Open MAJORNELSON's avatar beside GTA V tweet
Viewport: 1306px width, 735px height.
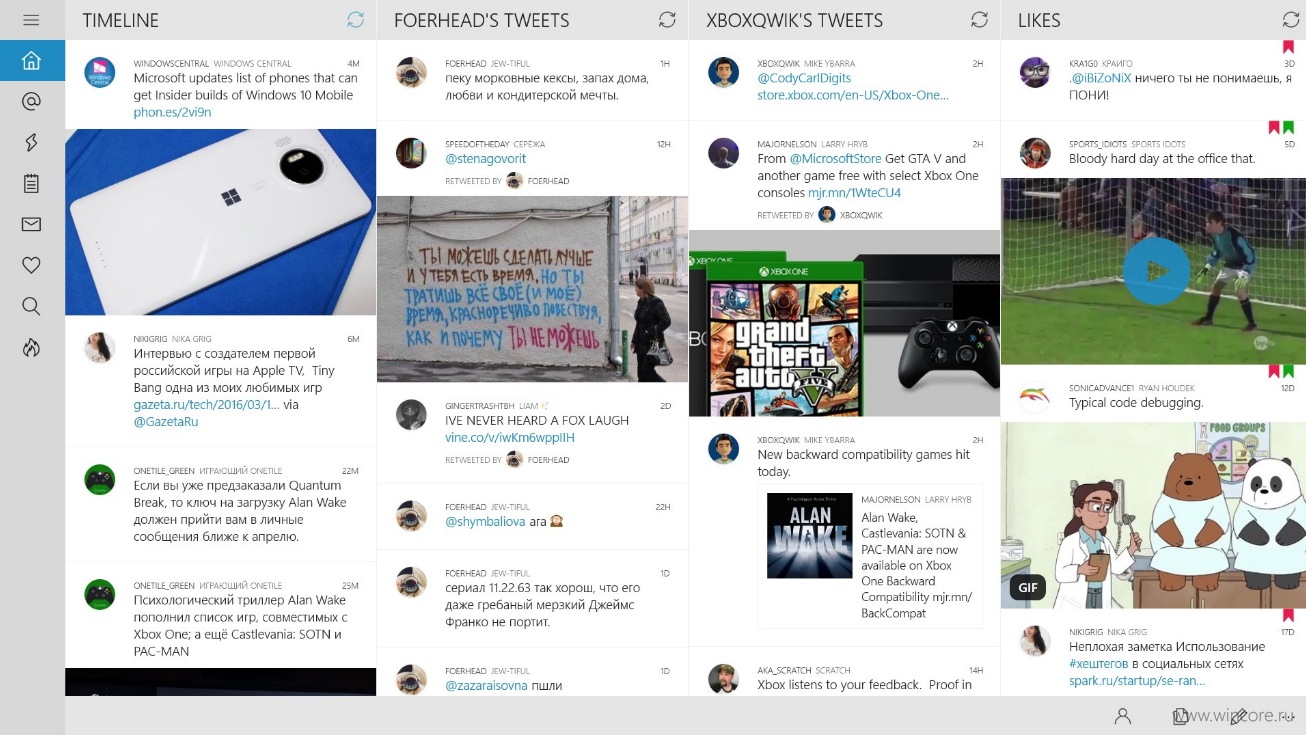pos(724,153)
